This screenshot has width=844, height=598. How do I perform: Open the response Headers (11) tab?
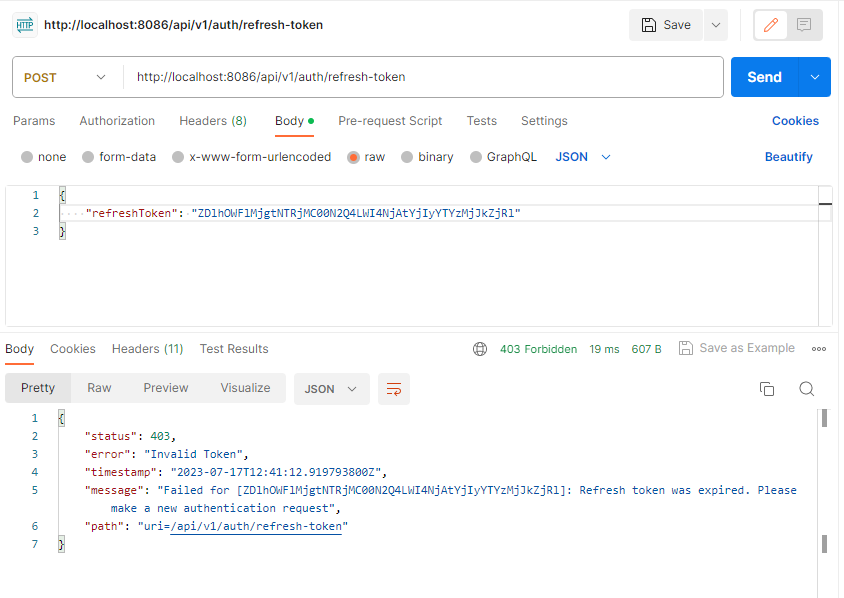tap(147, 349)
